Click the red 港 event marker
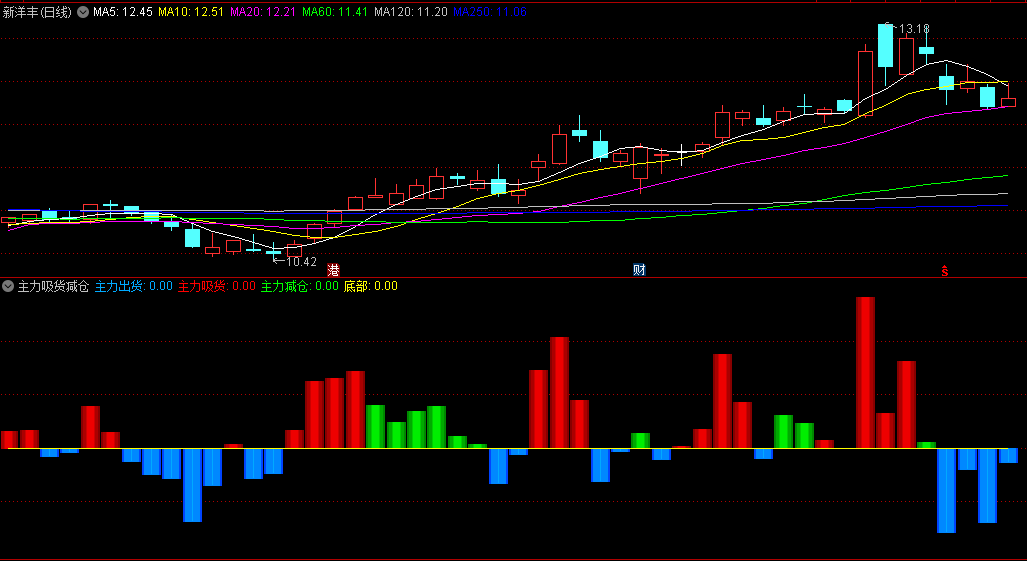This screenshot has height=561, width=1027. pyautogui.click(x=333, y=270)
